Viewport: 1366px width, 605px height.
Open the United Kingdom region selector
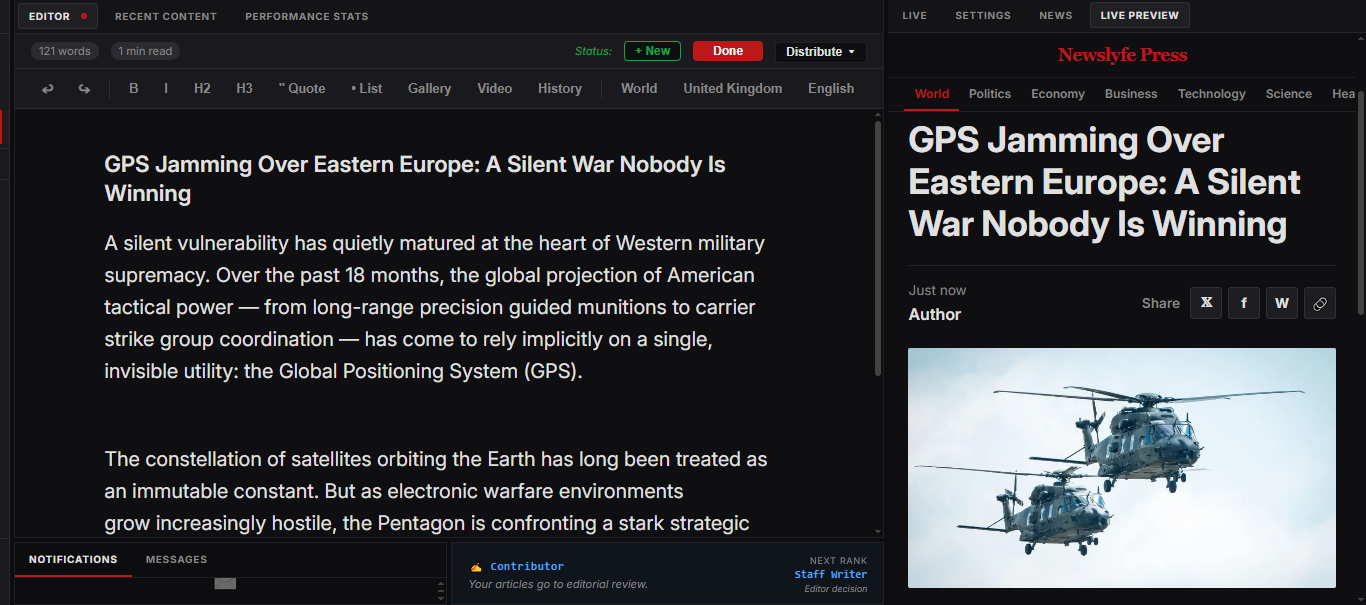pos(733,88)
